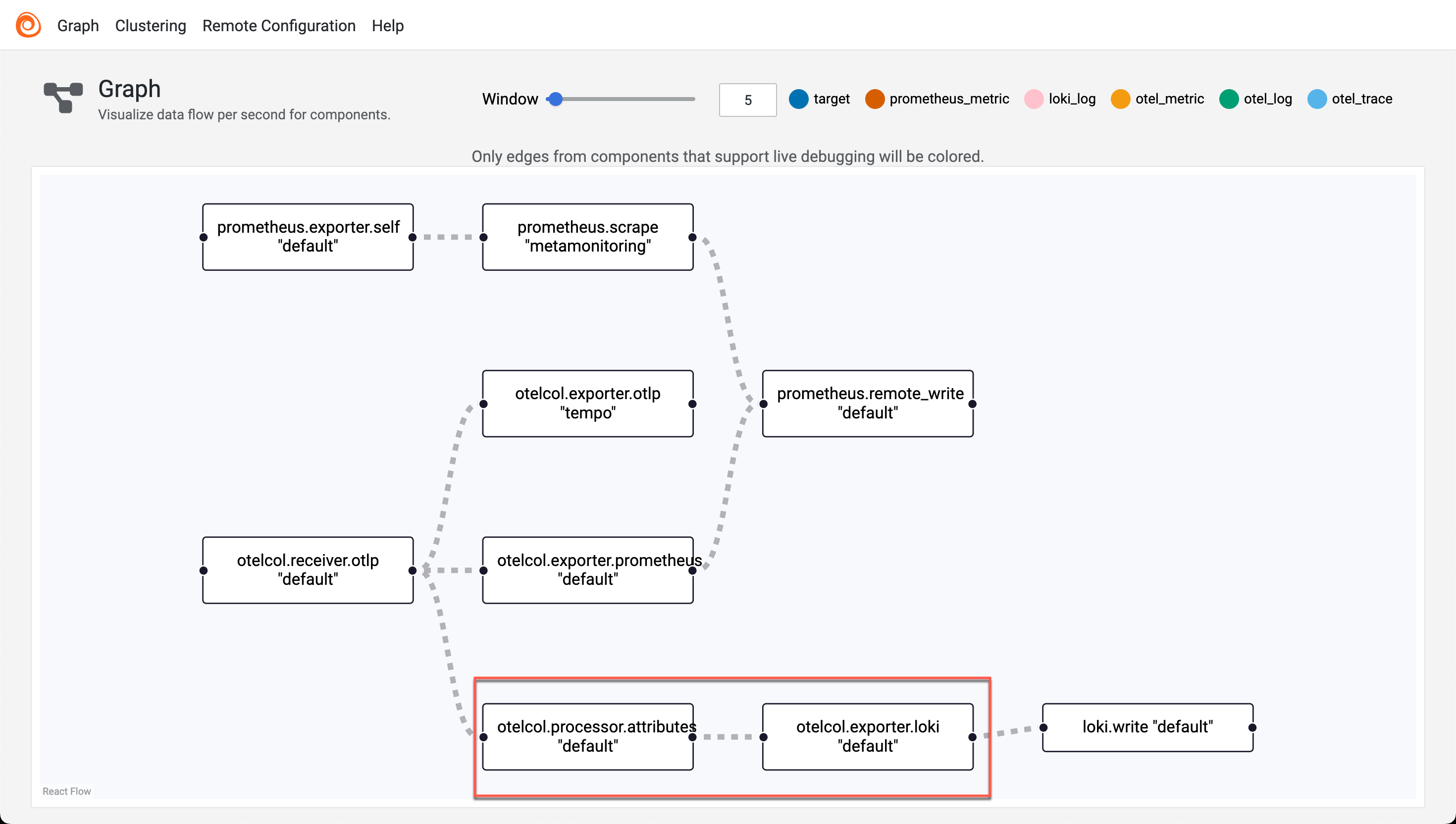Open the Clustering page
Screen dimensions: 1456x824
(151, 25)
